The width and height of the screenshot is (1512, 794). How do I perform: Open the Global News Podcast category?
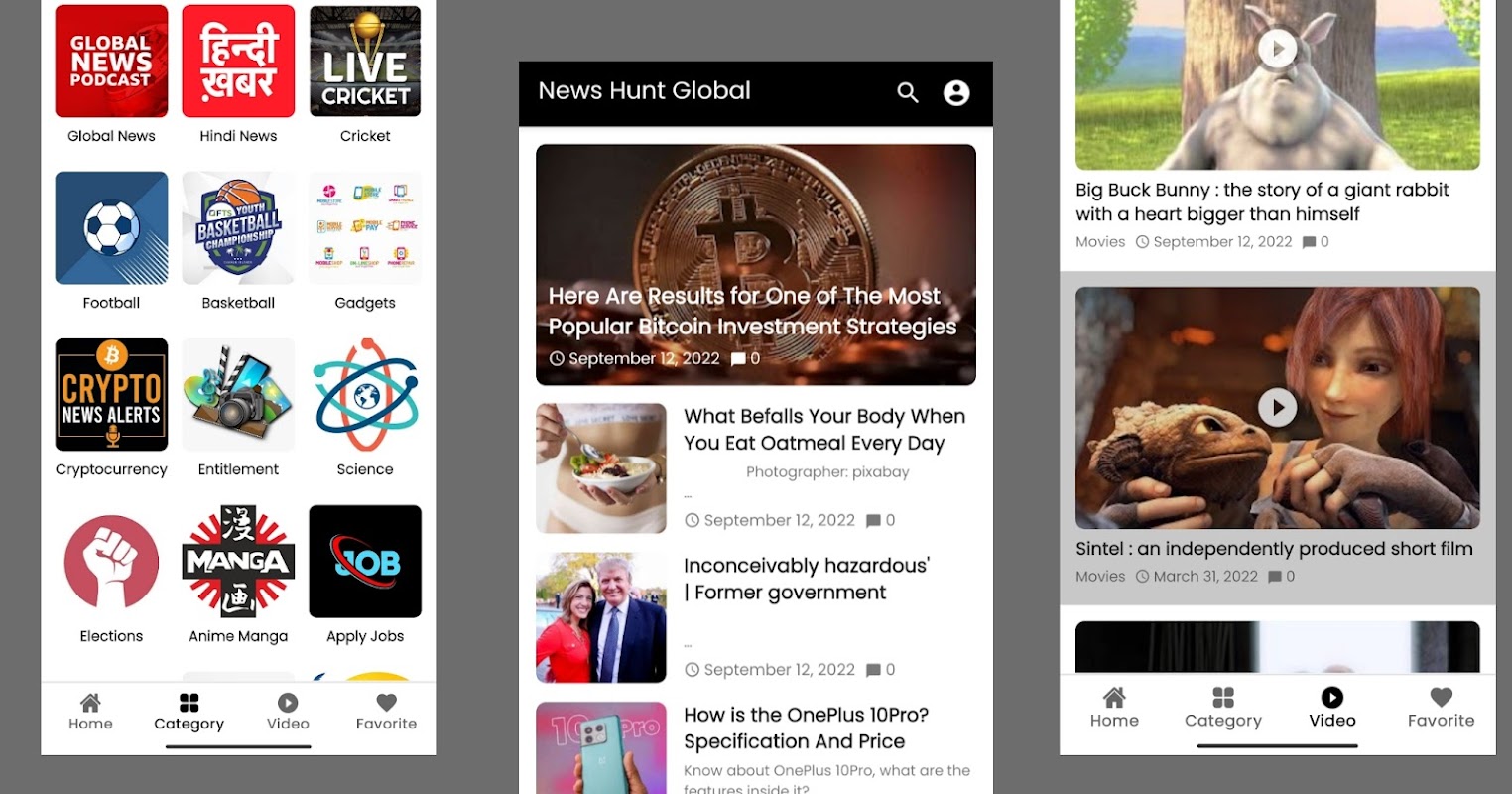(111, 62)
